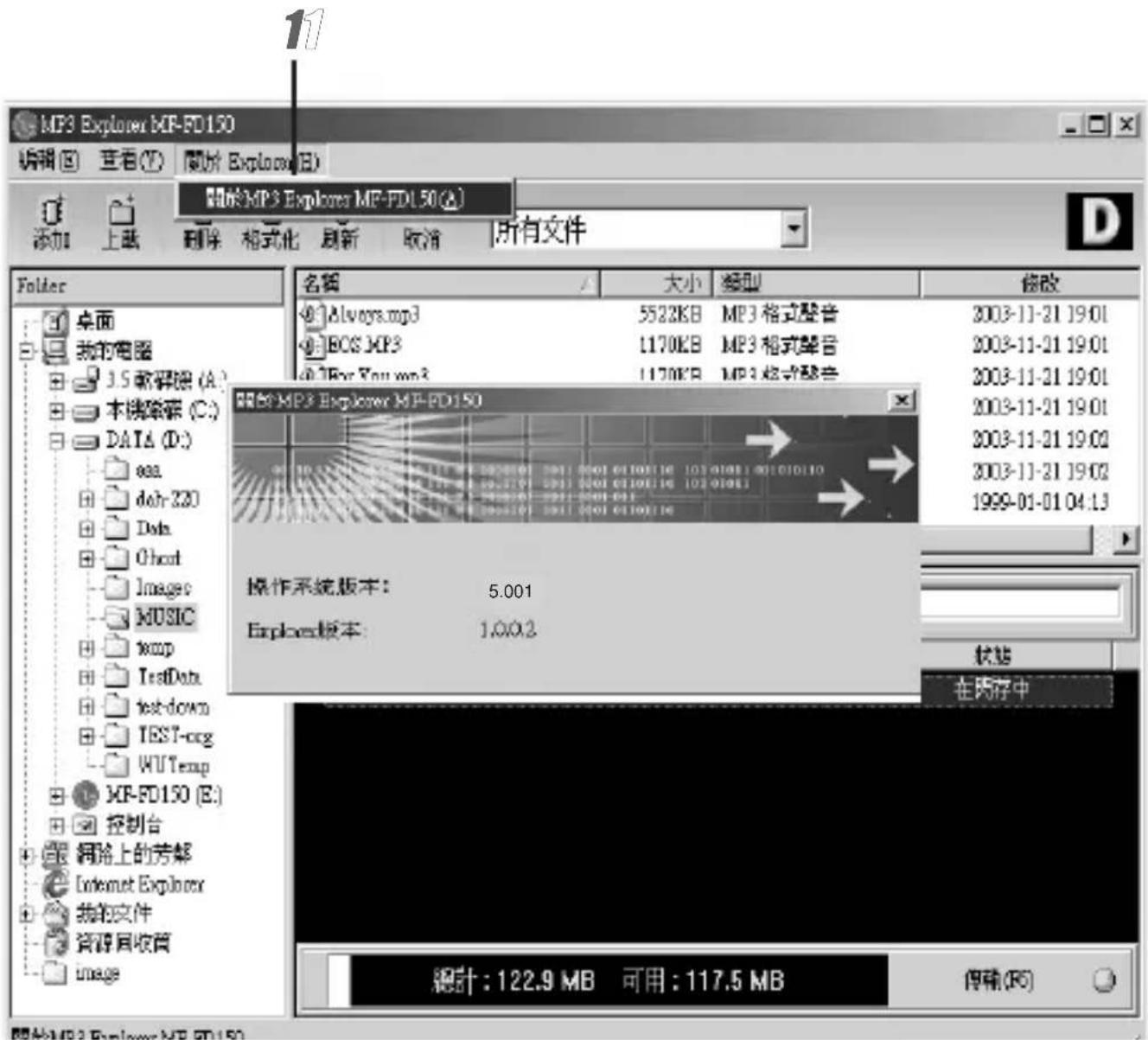
Task: Click the 控制台 control panel icon
Action: click(86, 824)
